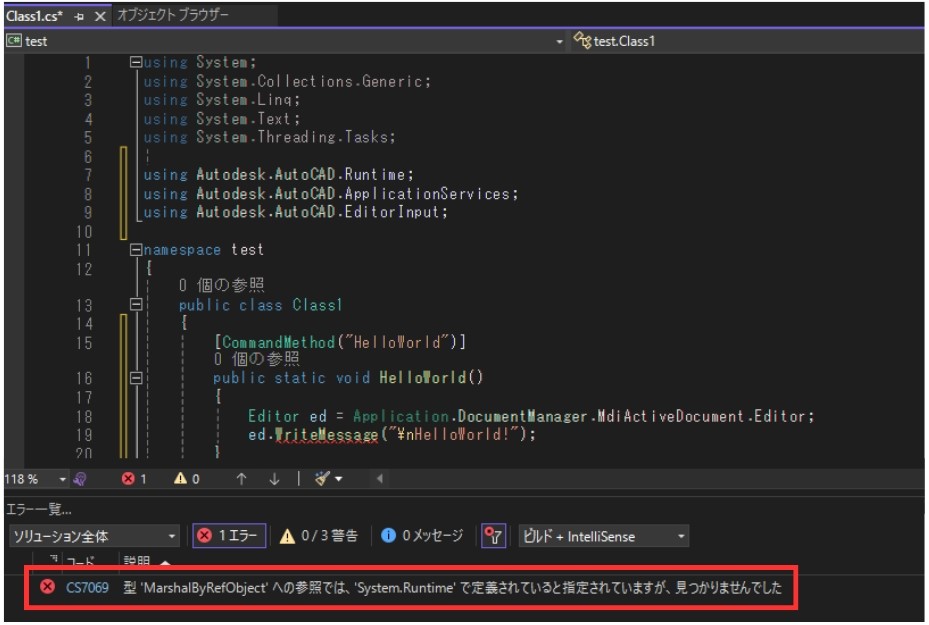The height and width of the screenshot is (625, 929).
Task: Click the using Autodesk.AutoCAD.EditorInput line
Action: coord(295,212)
